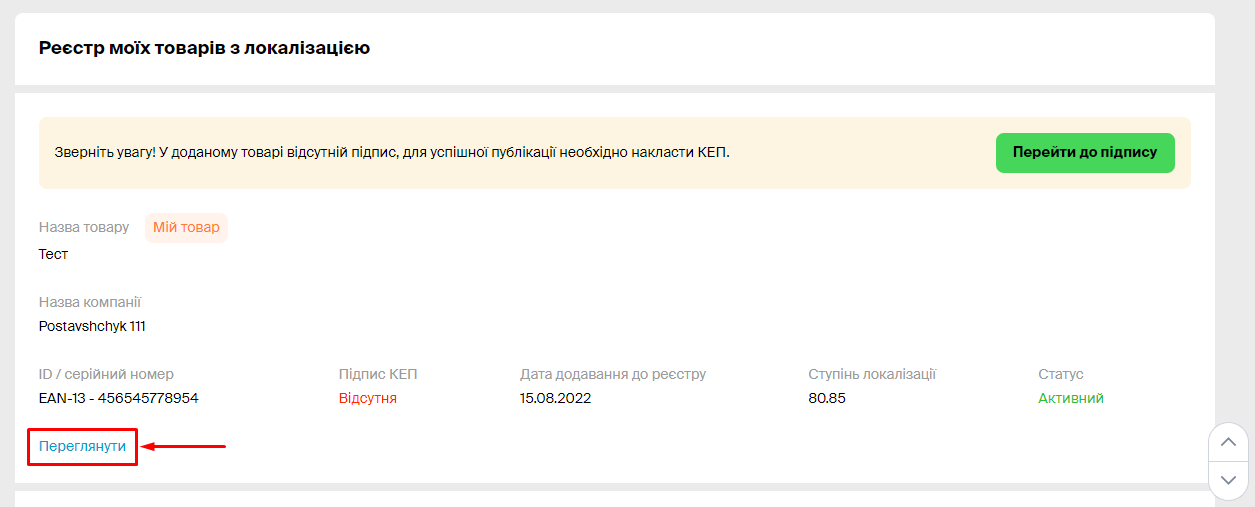1255x507 pixels.
Task: Click the red "Відсутня" signature status
Action: [x=367, y=398]
